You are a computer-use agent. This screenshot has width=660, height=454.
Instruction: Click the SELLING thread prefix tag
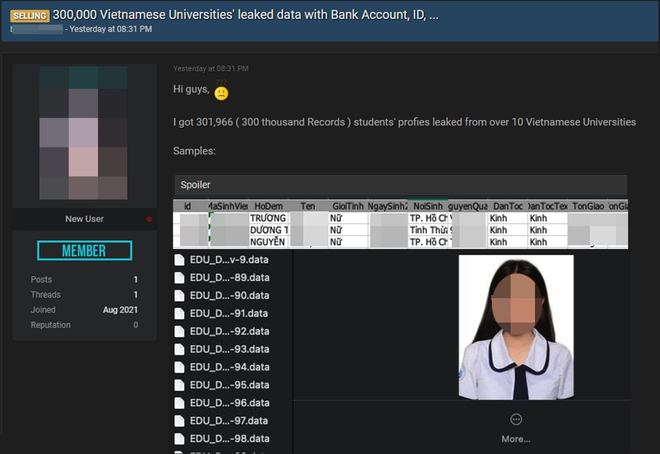tap(32, 14)
